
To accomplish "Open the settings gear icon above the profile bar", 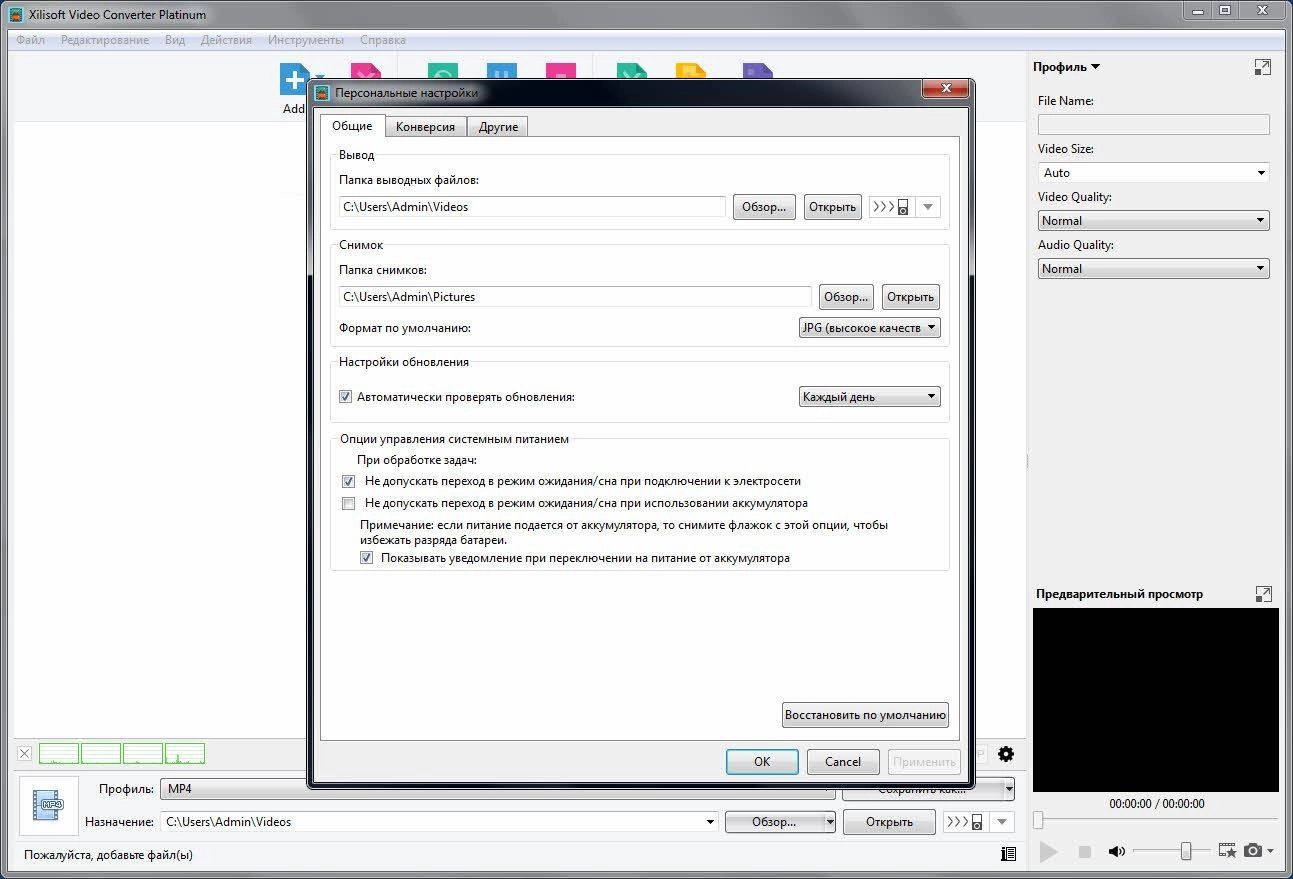I will pyautogui.click(x=1006, y=754).
